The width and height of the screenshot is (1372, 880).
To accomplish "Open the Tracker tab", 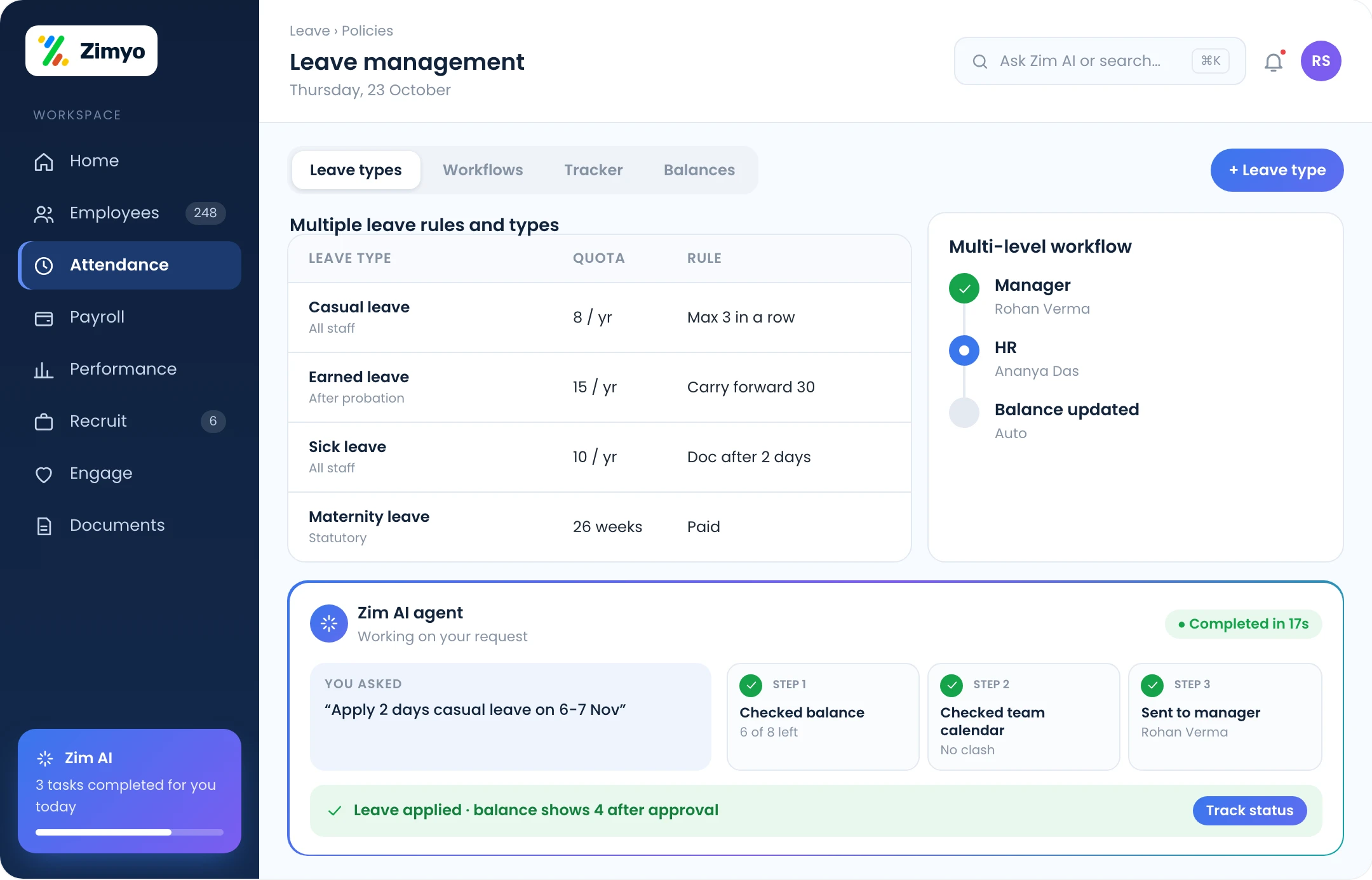I will [x=593, y=170].
